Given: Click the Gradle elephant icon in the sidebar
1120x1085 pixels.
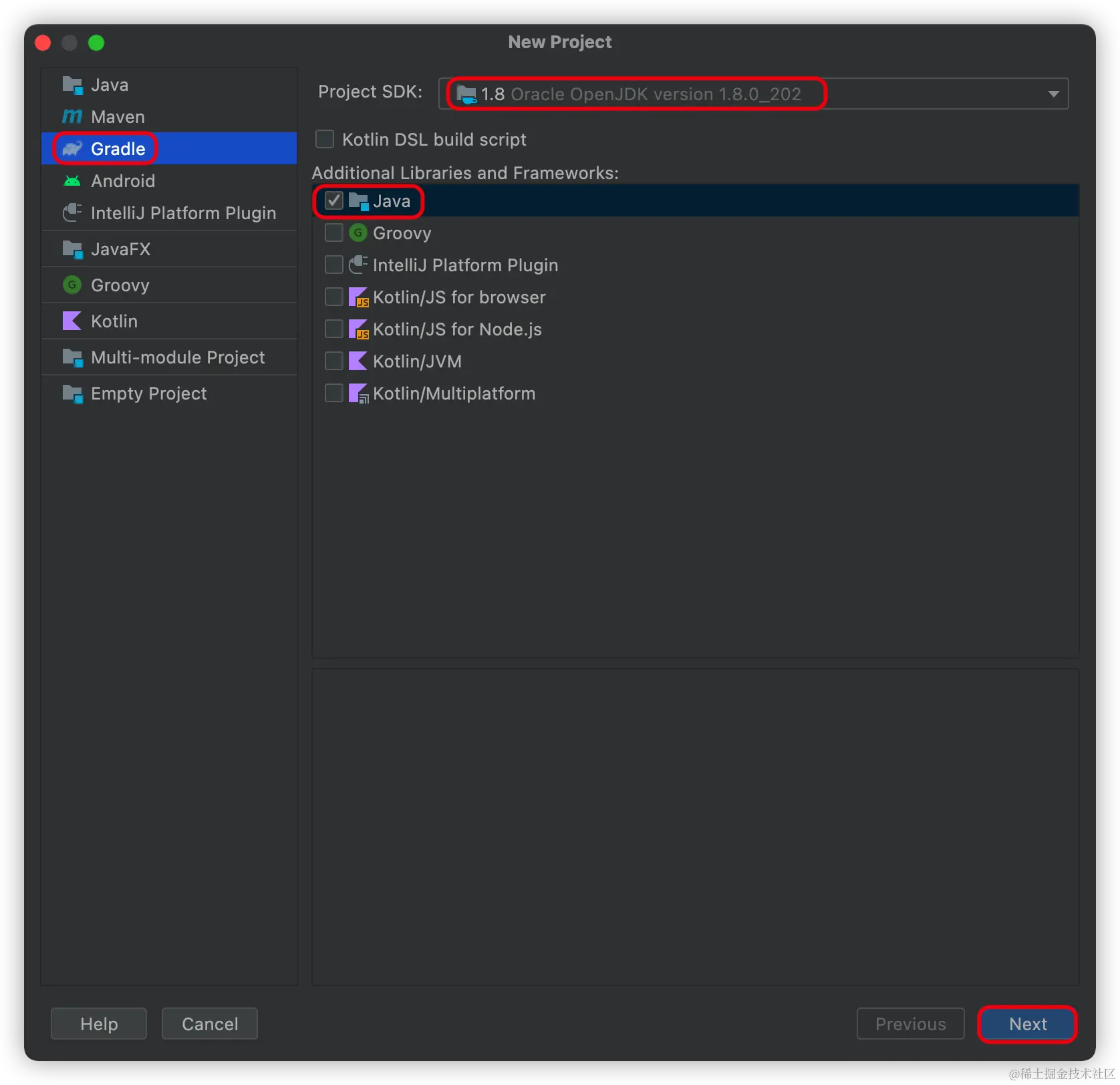Looking at the screenshot, I should tap(72, 148).
